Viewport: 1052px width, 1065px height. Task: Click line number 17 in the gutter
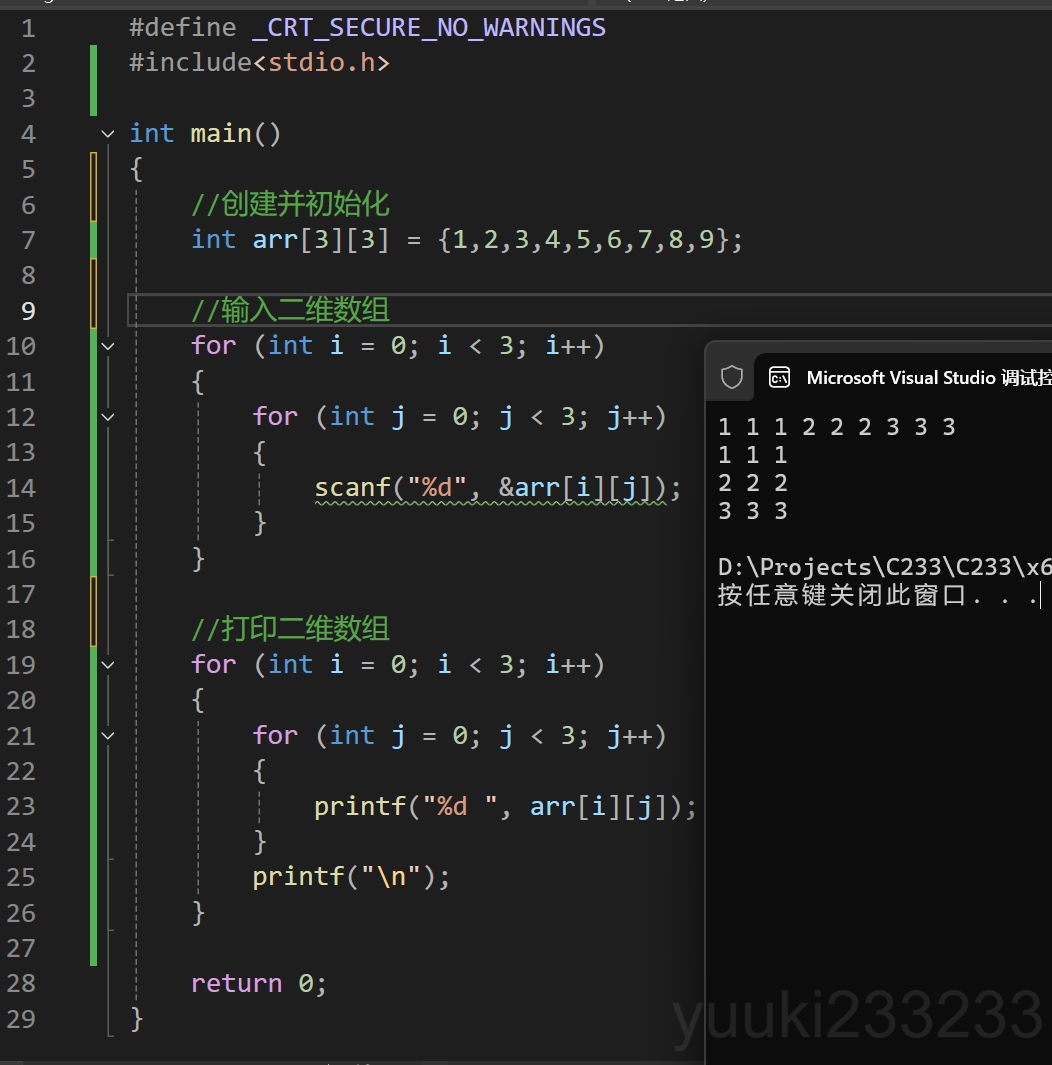click(20, 594)
